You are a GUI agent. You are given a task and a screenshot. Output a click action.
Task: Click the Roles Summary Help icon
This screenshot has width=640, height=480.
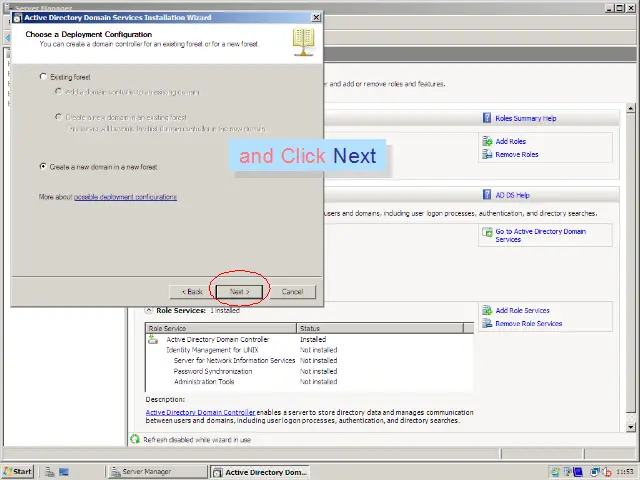click(487, 118)
